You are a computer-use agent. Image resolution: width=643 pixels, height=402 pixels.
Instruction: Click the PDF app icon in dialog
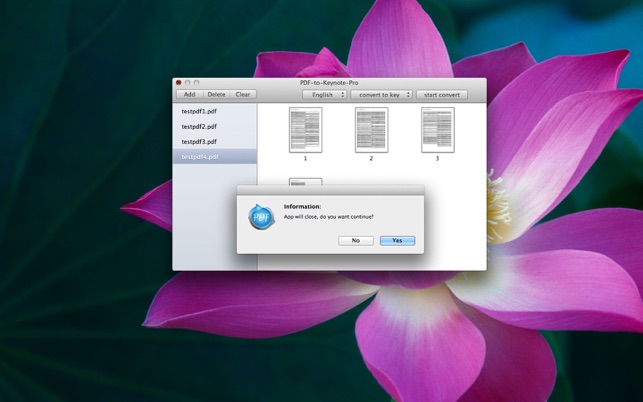click(x=261, y=217)
